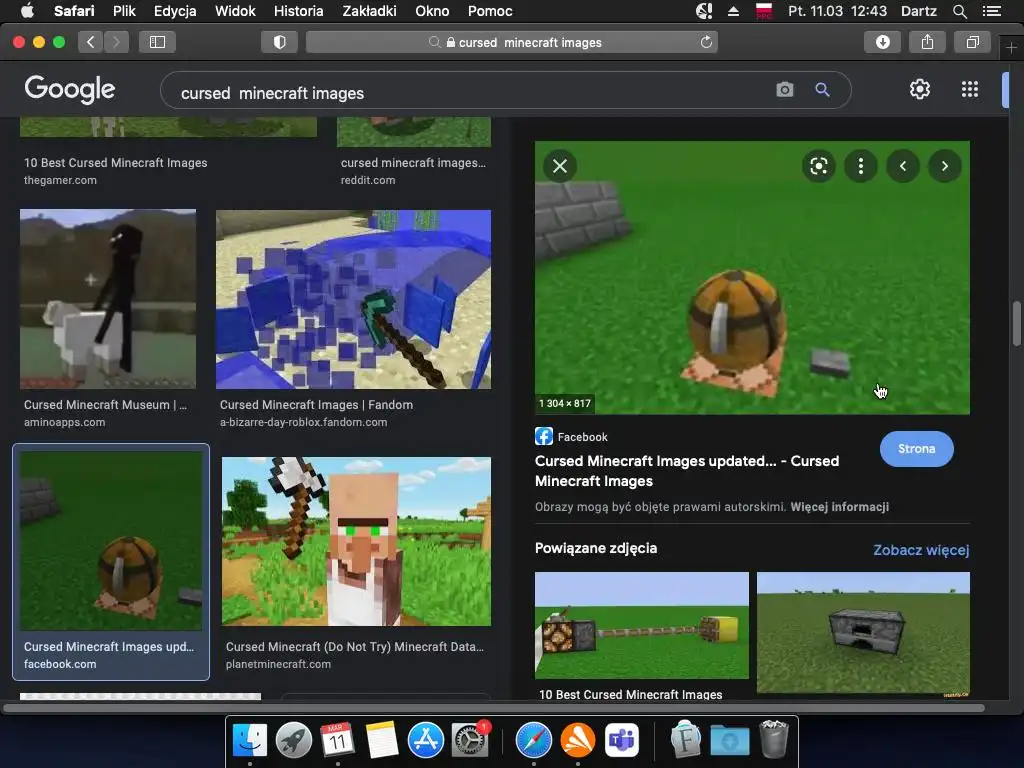Open the Okno menu
The width and height of the screenshot is (1024, 768).
tap(432, 11)
